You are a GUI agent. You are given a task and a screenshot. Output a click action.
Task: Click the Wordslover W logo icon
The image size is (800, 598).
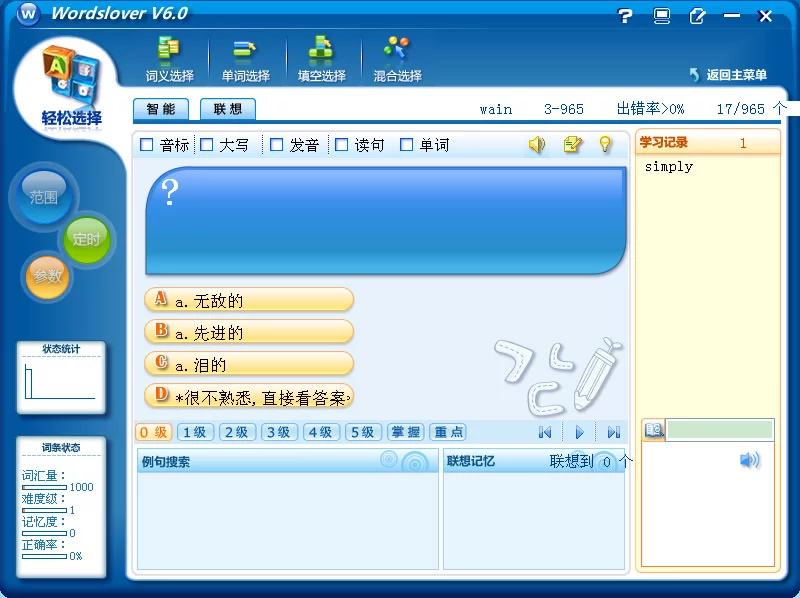[29, 13]
